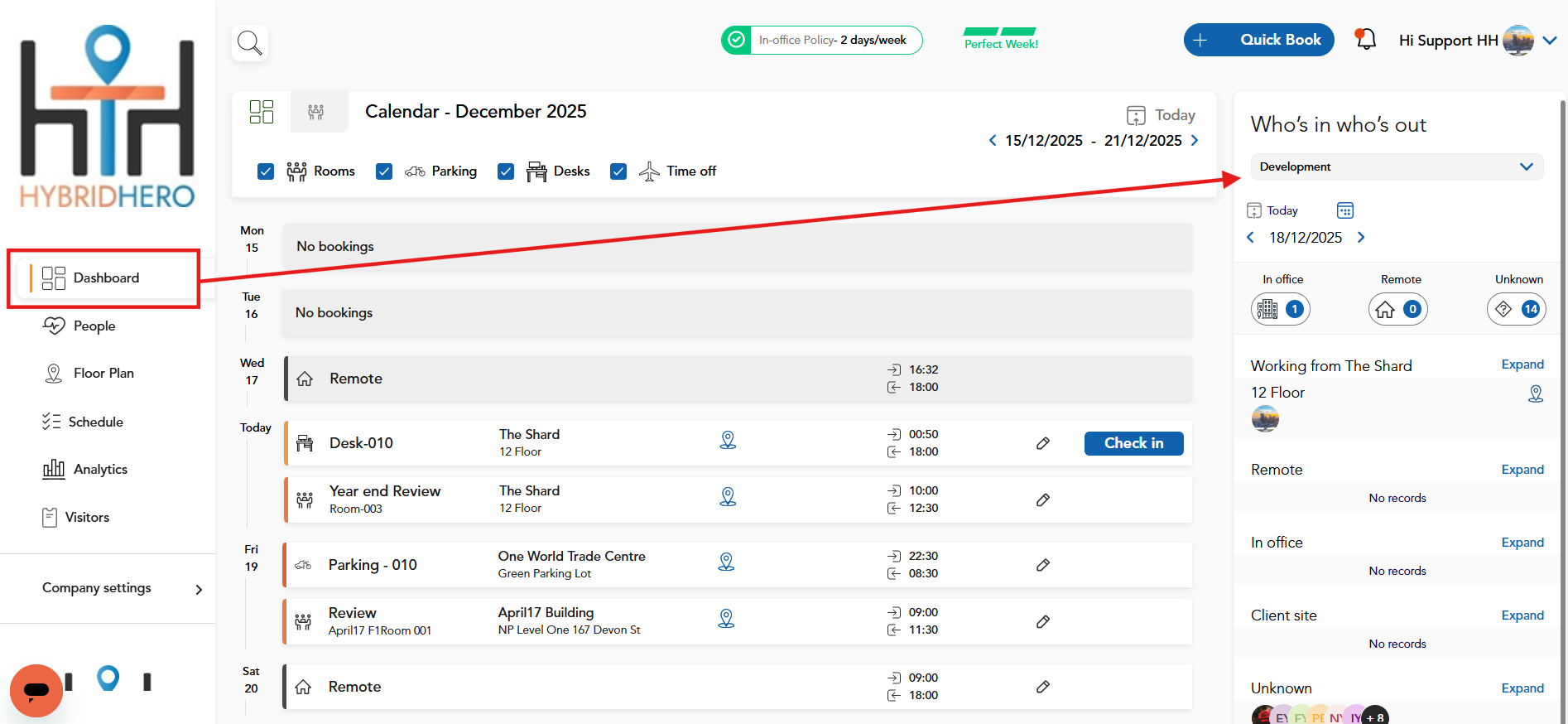Expand Working from The Shard section
1568x724 pixels.
[x=1522, y=364]
